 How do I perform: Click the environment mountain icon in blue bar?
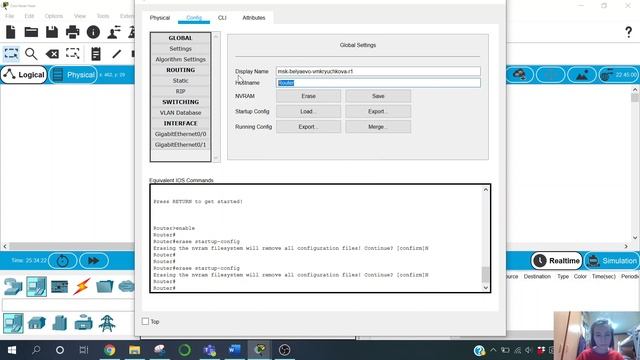click(582, 75)
